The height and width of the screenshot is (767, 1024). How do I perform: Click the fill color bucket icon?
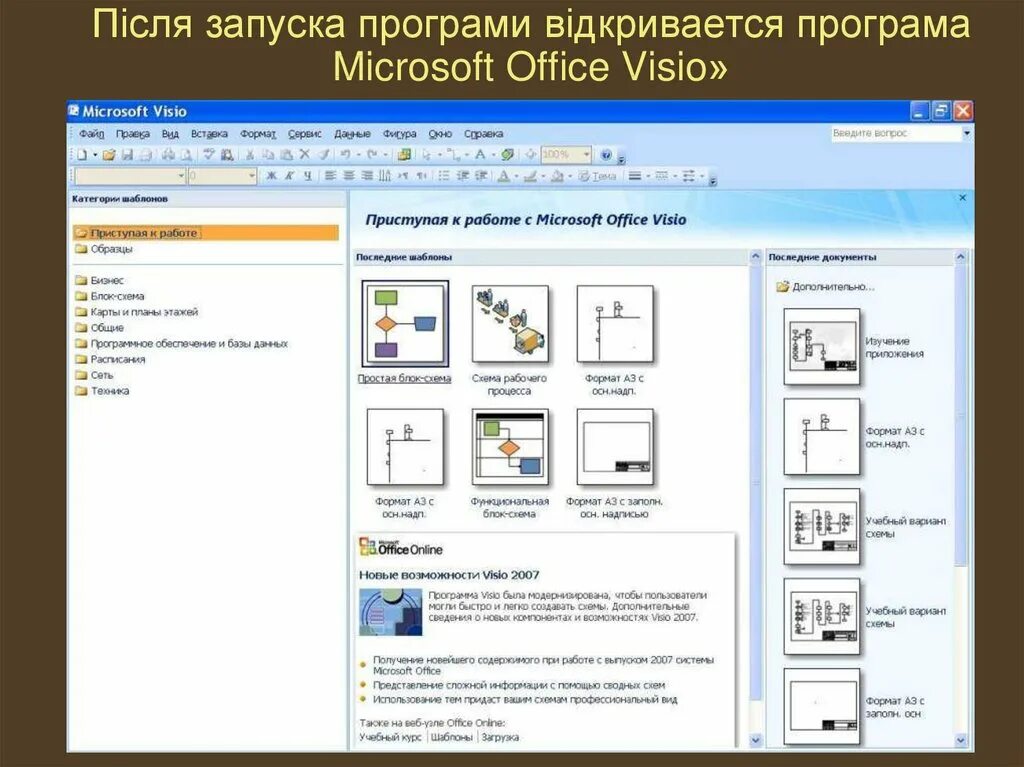557,176
